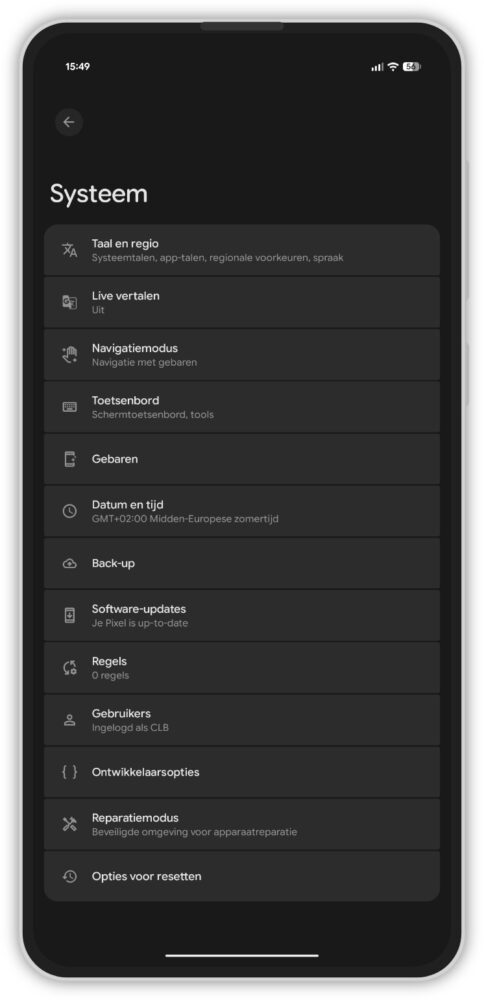
Task: Tap the bottom navigation gesture bar
Action: pyautogui.click(x=242, y=955)
